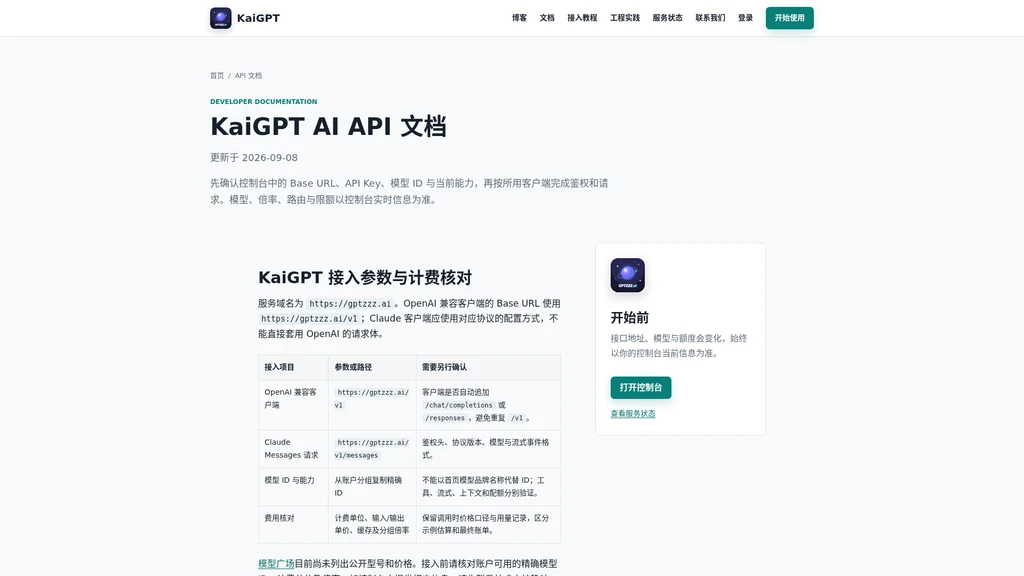The width and height of the screenshot is (1024, 576).
Task: Click the 需要另行确认 table header
Action: click(x=488, y=367)
